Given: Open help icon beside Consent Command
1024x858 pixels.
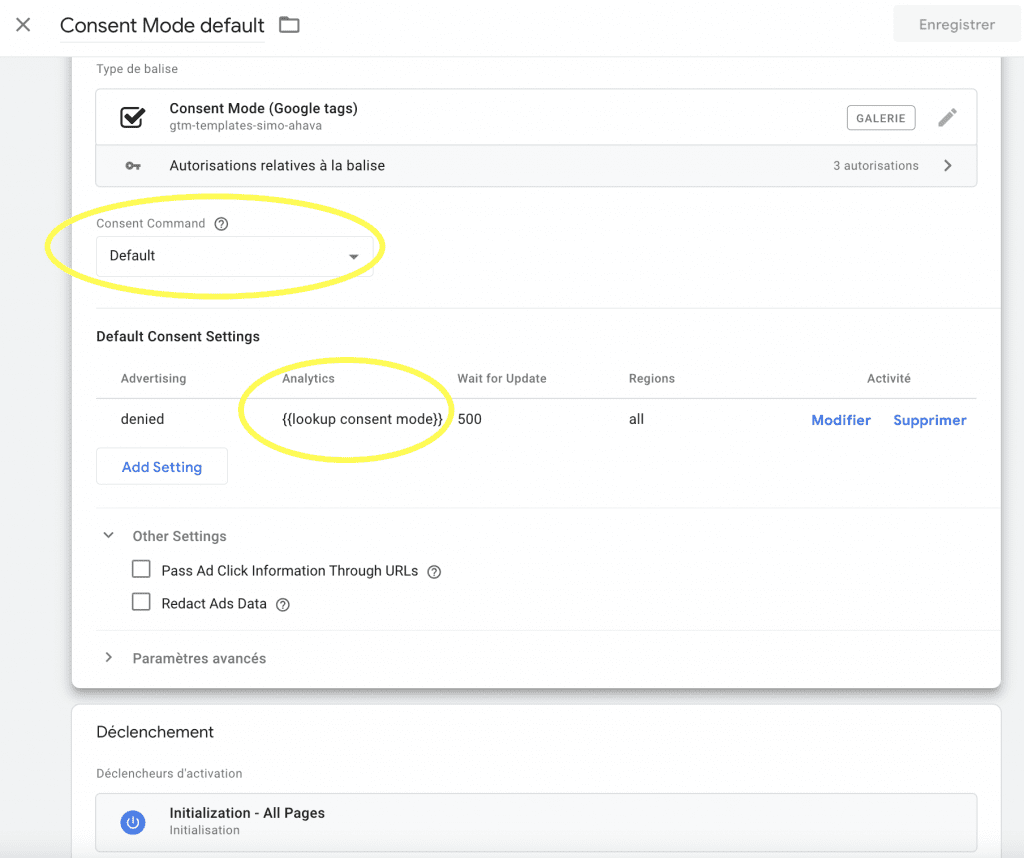Looking at the screenshot, I should coord(222,224).
